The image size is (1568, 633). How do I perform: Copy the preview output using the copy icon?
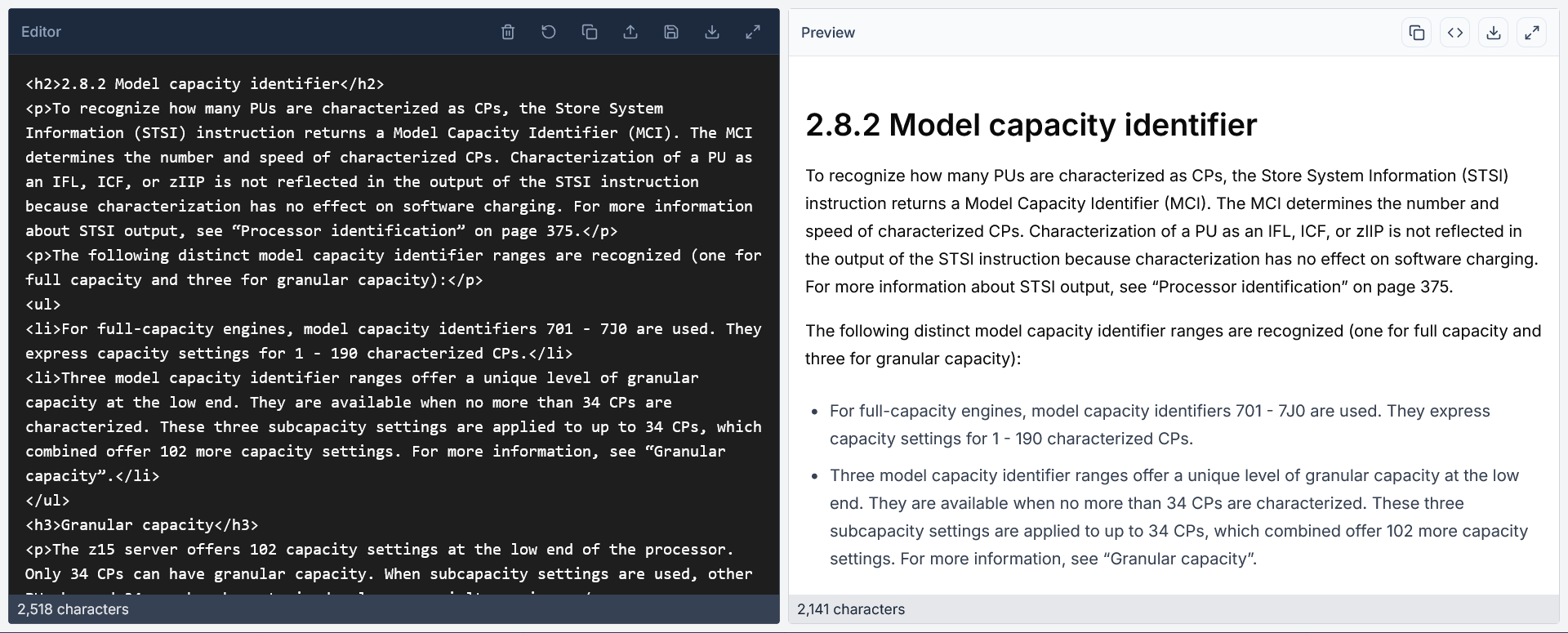click(x=1417, y=33)
